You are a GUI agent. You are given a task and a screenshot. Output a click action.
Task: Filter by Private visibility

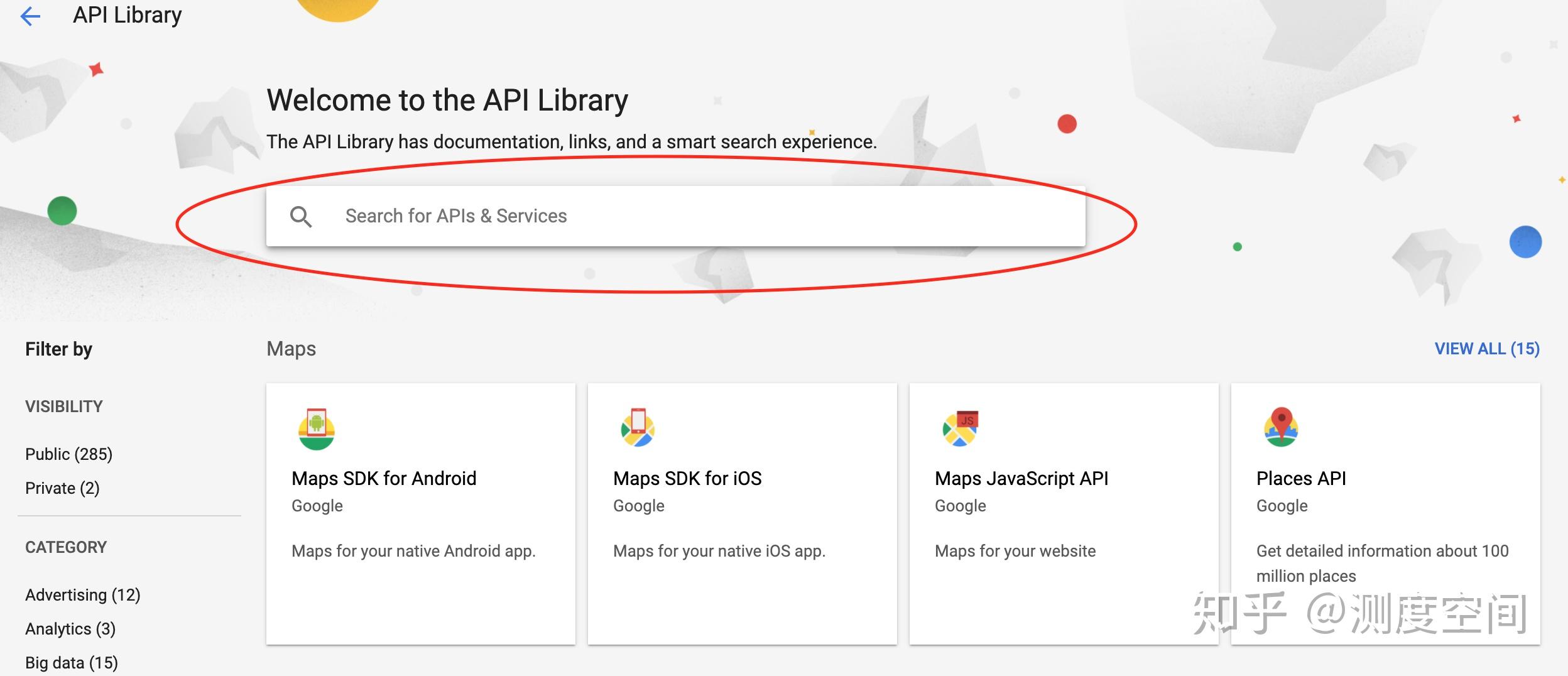tap(62, 488)
